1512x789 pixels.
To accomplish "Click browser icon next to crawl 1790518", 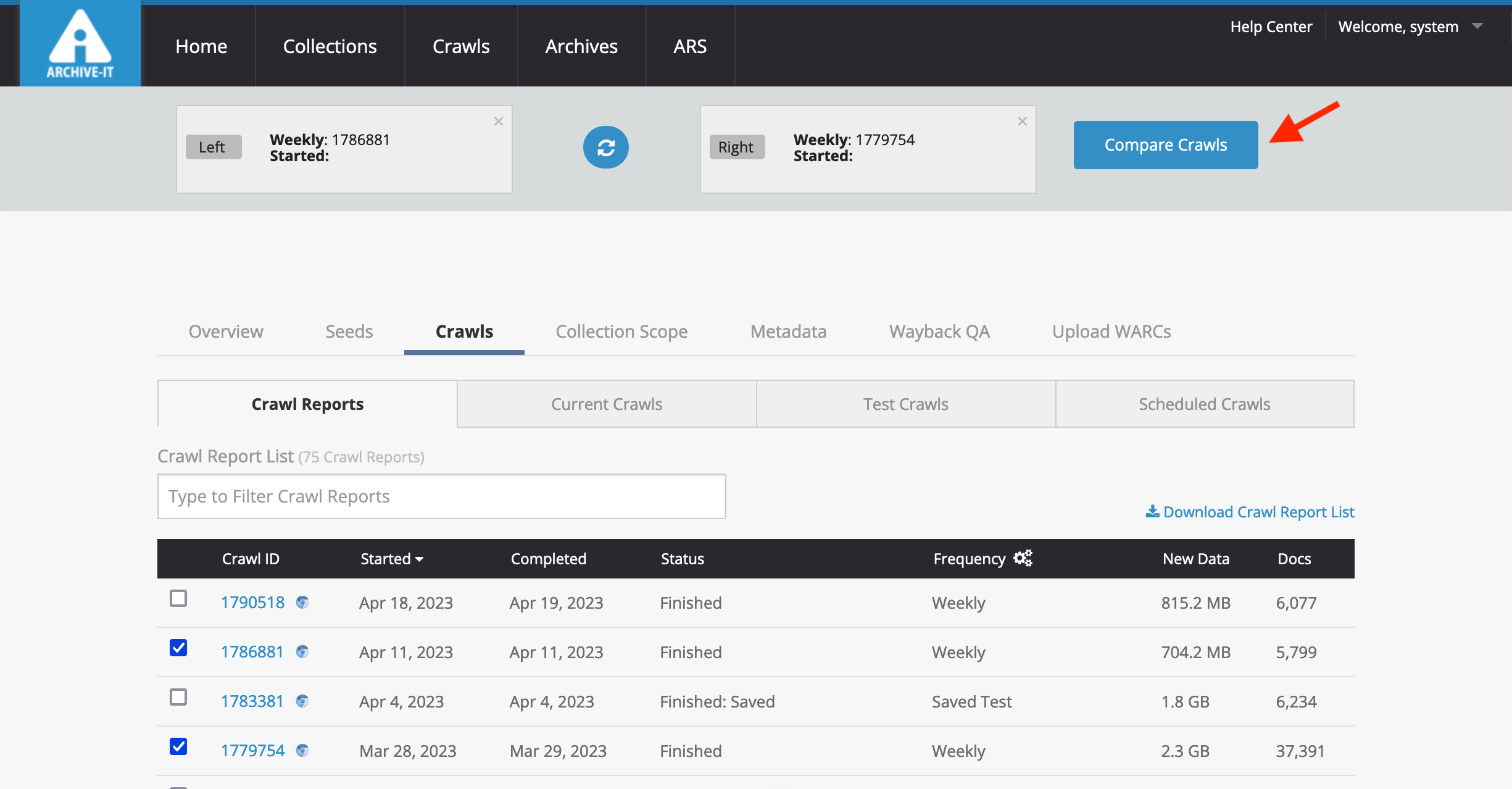I will pos(302,603).
